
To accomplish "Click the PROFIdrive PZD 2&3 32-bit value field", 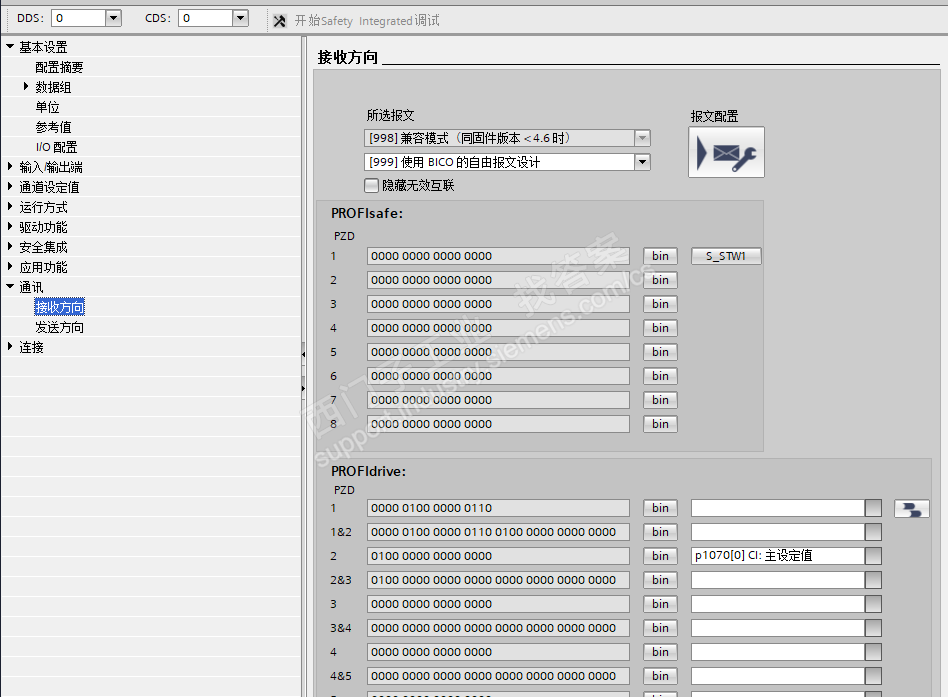I will [498, 580].
